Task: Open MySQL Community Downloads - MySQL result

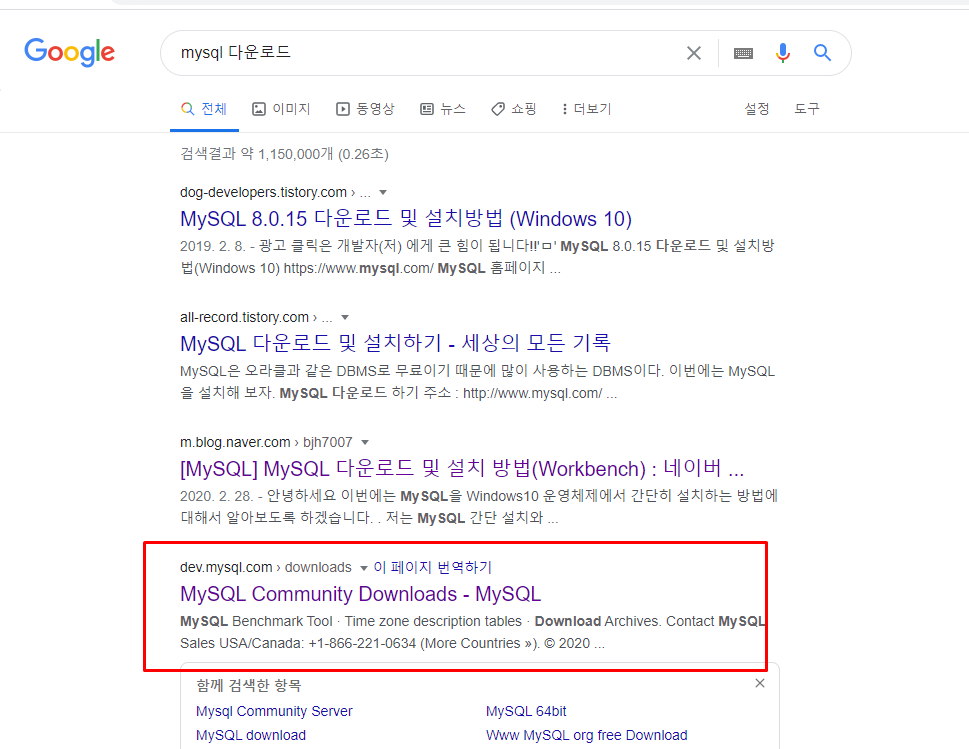Action: [360, 594]
